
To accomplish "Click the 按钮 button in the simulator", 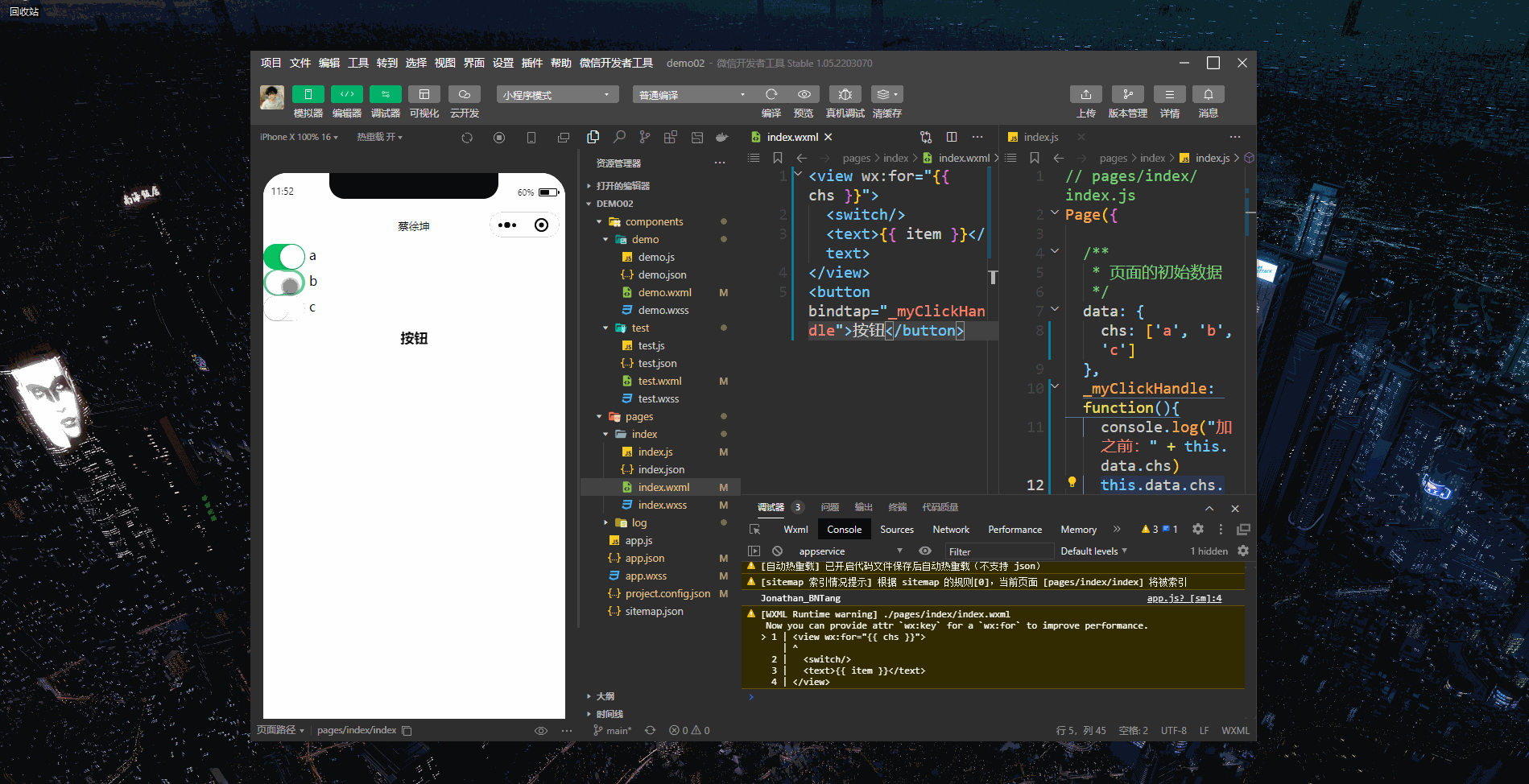I will tap(414, 339).
